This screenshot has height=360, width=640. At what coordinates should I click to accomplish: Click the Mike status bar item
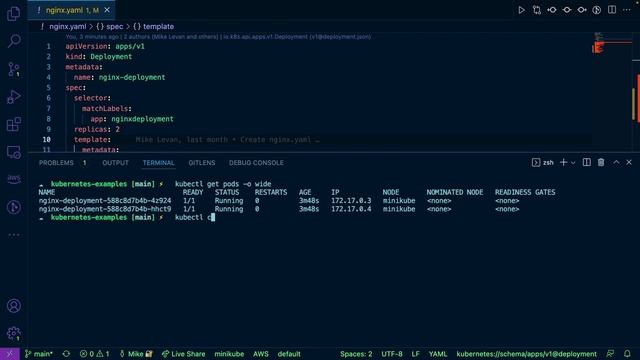tap(136, 354)
